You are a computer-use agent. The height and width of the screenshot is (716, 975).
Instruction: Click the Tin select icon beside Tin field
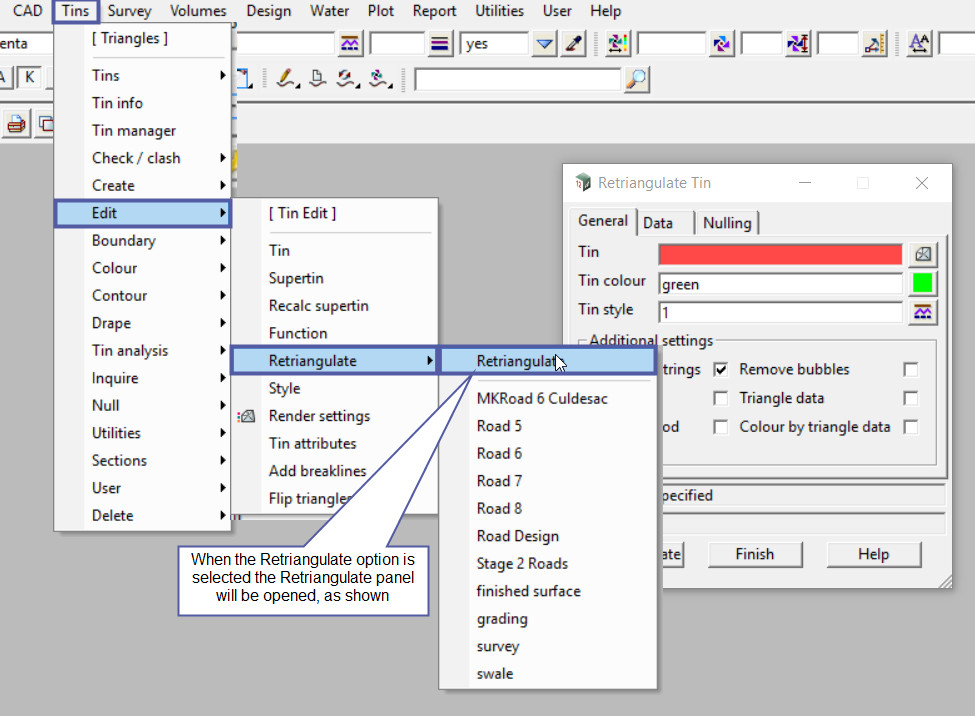pyautogui.click(x=922, y=254)
